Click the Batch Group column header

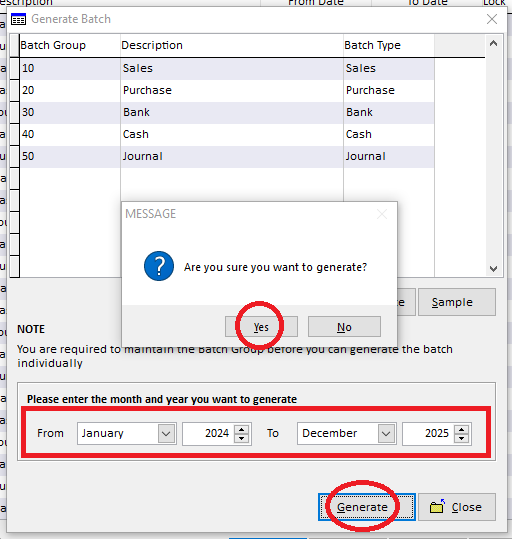pyautogui.click(x=70, y=45)
